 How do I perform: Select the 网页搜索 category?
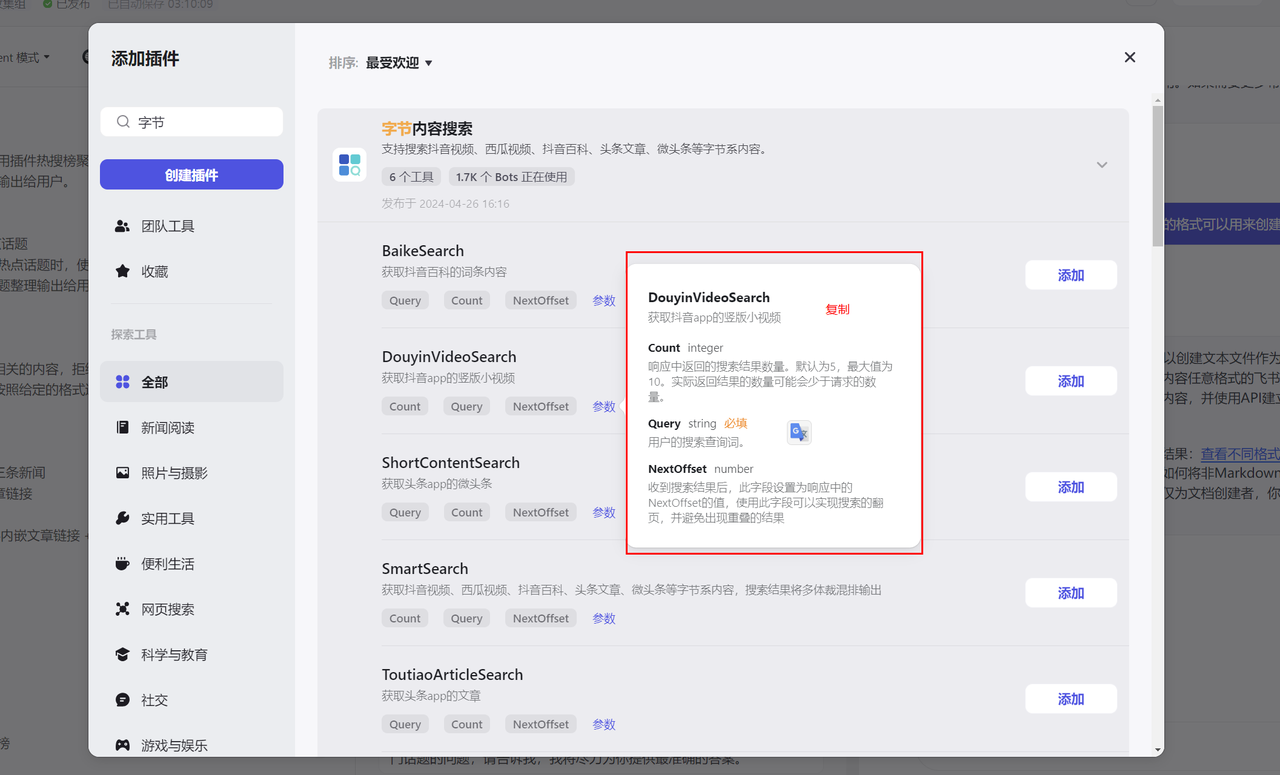(x=192, y=609)
